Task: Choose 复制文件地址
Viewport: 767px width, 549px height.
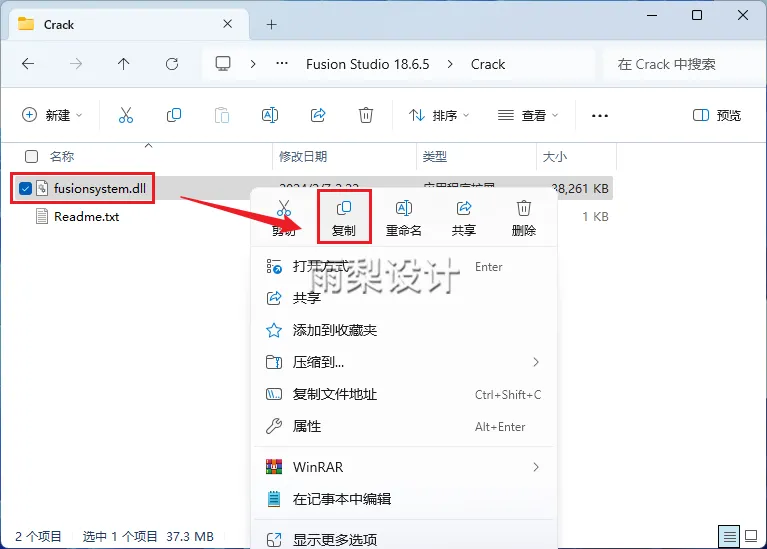Action: tap(404, 394)
